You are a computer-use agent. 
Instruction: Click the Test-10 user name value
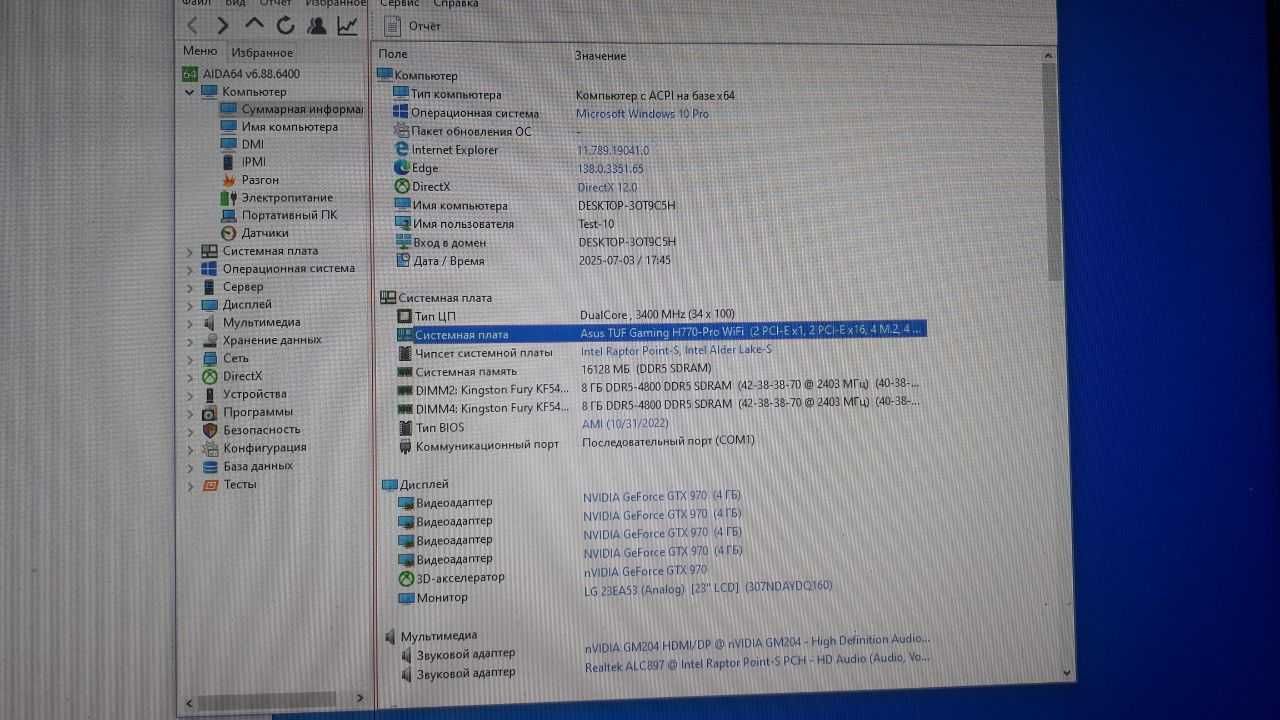click(596, 224)
